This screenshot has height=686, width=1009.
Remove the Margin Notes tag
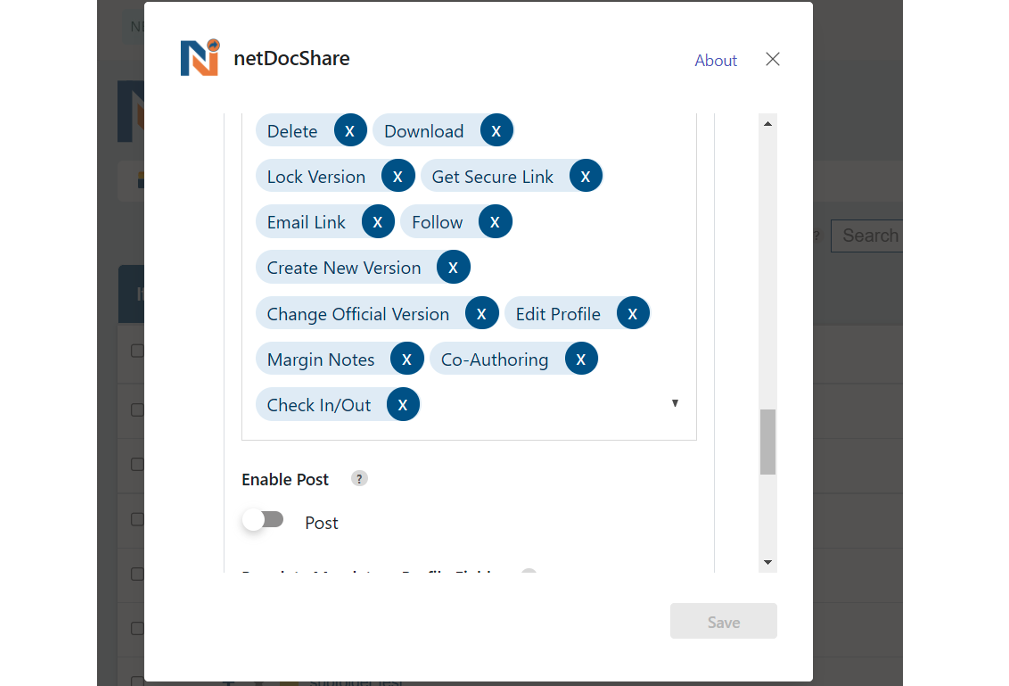(x=407, y=359)
